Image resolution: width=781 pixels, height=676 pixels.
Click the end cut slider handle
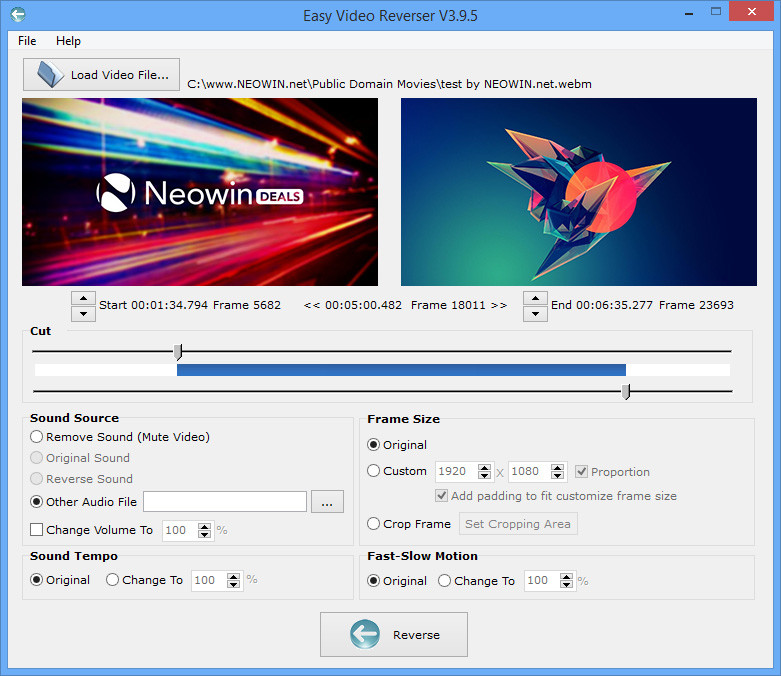click(626, 392)
